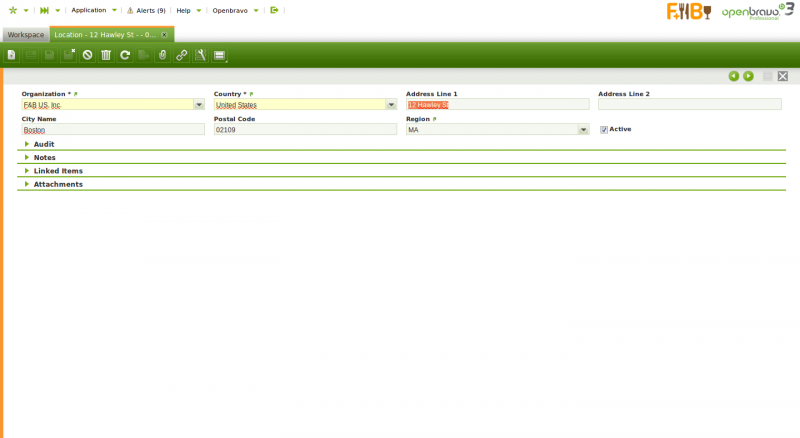Open attachments with the paperclip icon

coord(162,55)
